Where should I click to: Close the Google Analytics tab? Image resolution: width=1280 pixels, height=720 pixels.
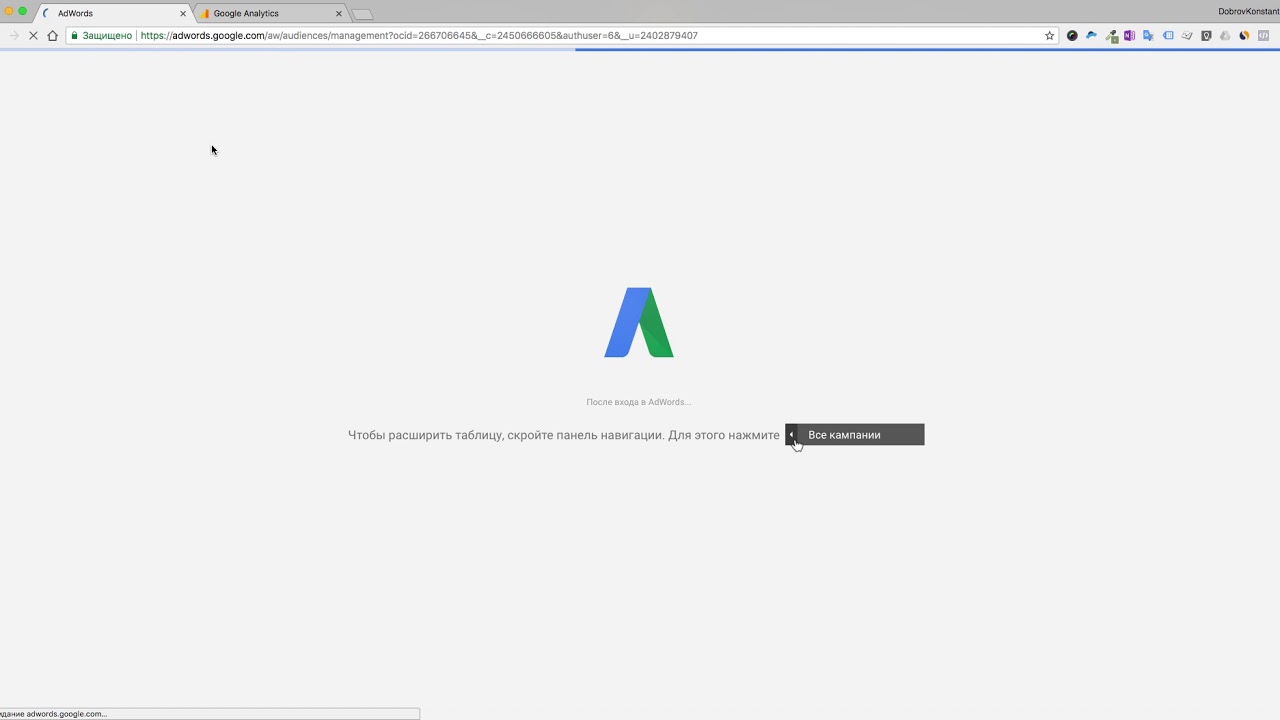pyautogui.click(x=339, y=14)
